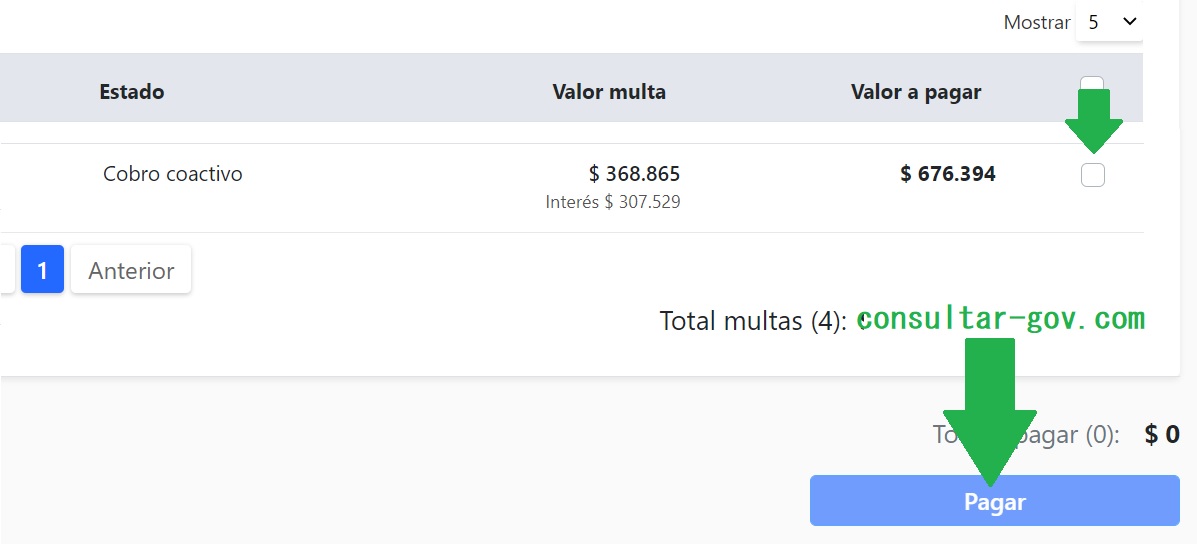Screen dimensions: 1197x544
Task: Click the partially hidden button before page 1
Action: [x=6, y=270]
